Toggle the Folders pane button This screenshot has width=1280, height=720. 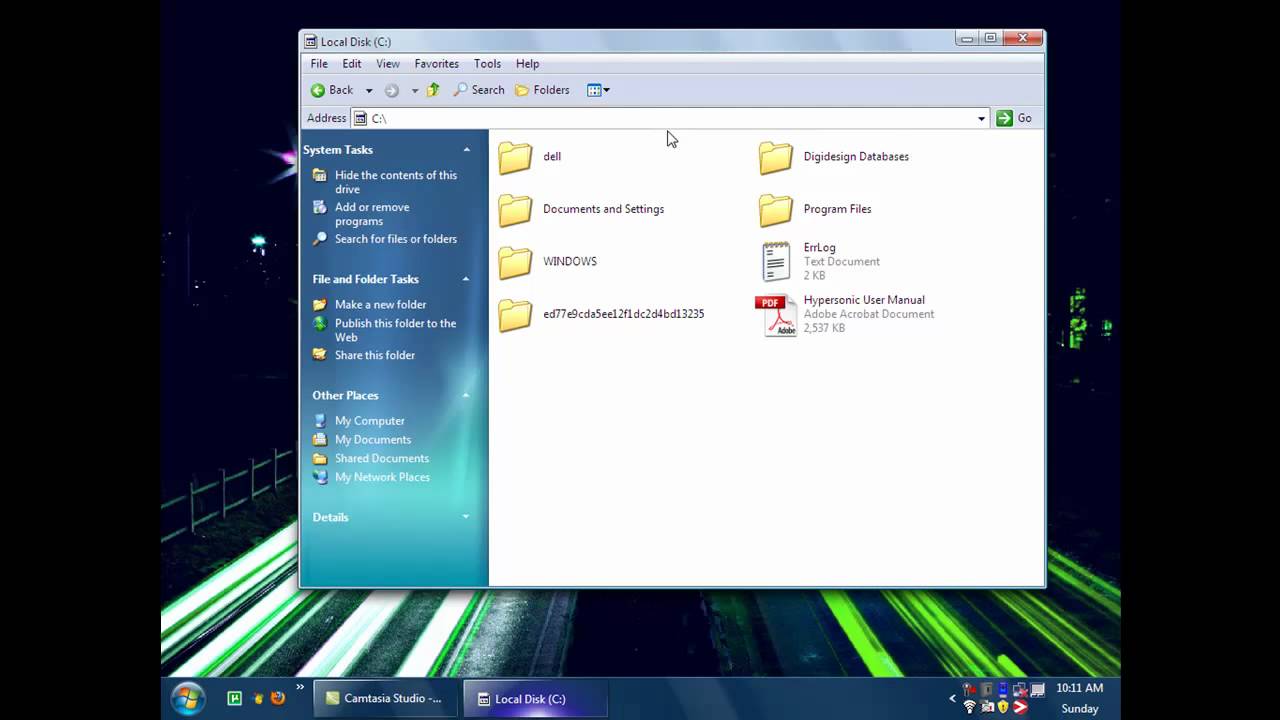tap(542, 90)
